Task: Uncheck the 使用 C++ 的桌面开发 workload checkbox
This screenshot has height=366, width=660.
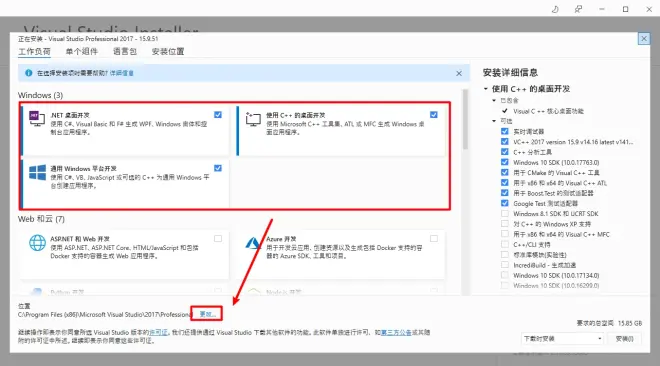Action: click(x=434, y=114)
